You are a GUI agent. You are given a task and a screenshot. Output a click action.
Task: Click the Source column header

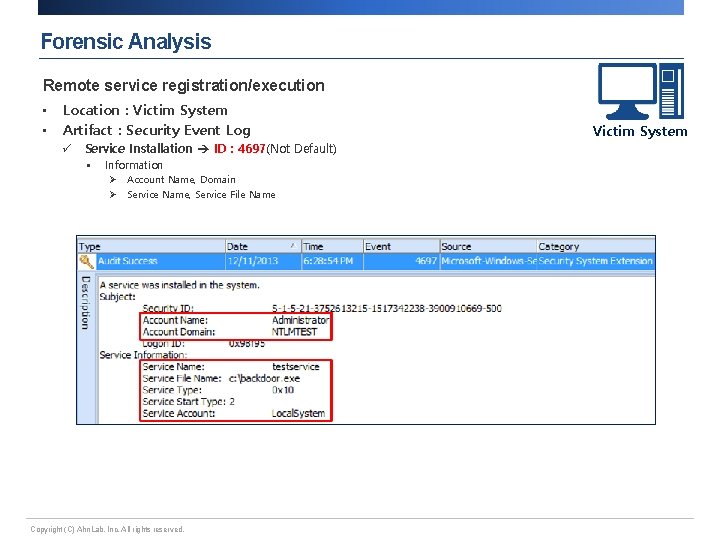tap(488, 246)
